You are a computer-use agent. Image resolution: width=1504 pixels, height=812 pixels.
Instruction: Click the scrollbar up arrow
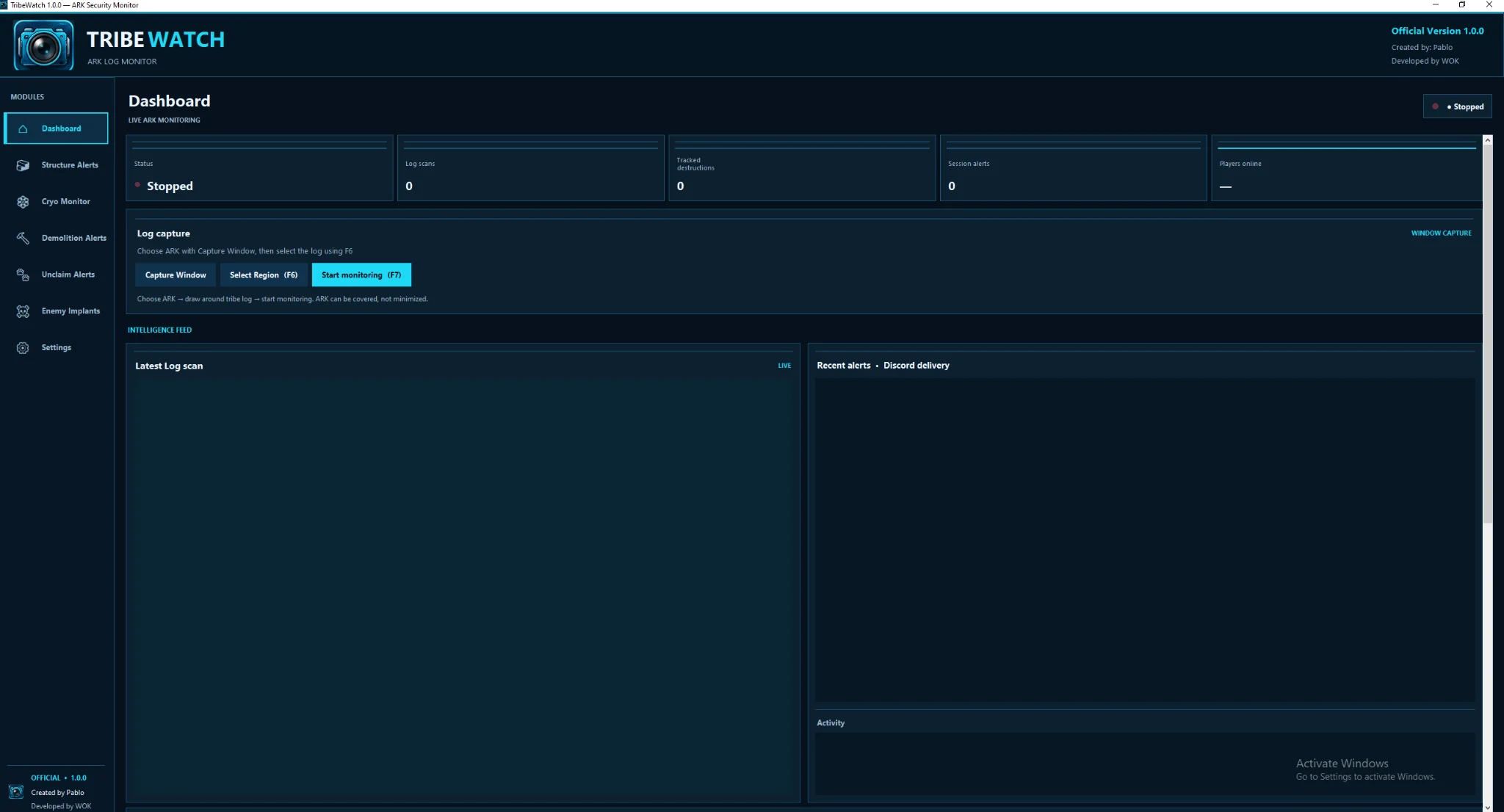1487,139
